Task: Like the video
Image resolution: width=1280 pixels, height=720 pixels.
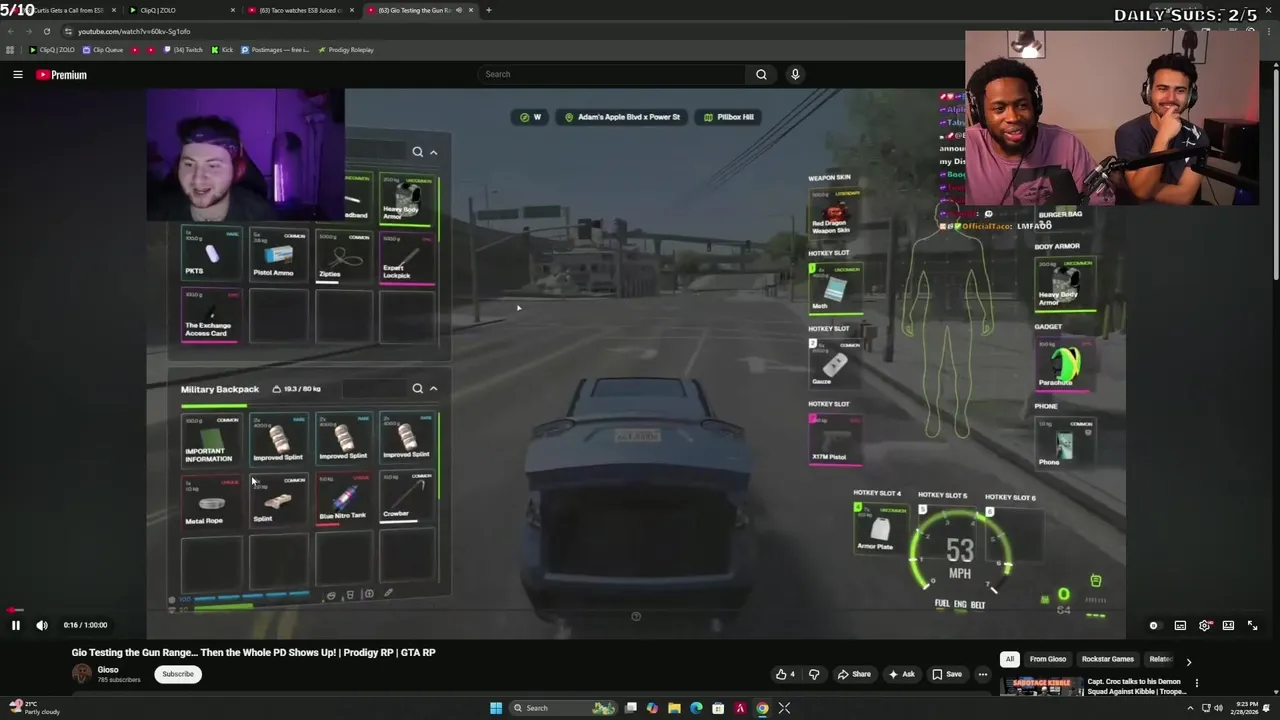Action: pyautogui.click(x=786, y=674)
